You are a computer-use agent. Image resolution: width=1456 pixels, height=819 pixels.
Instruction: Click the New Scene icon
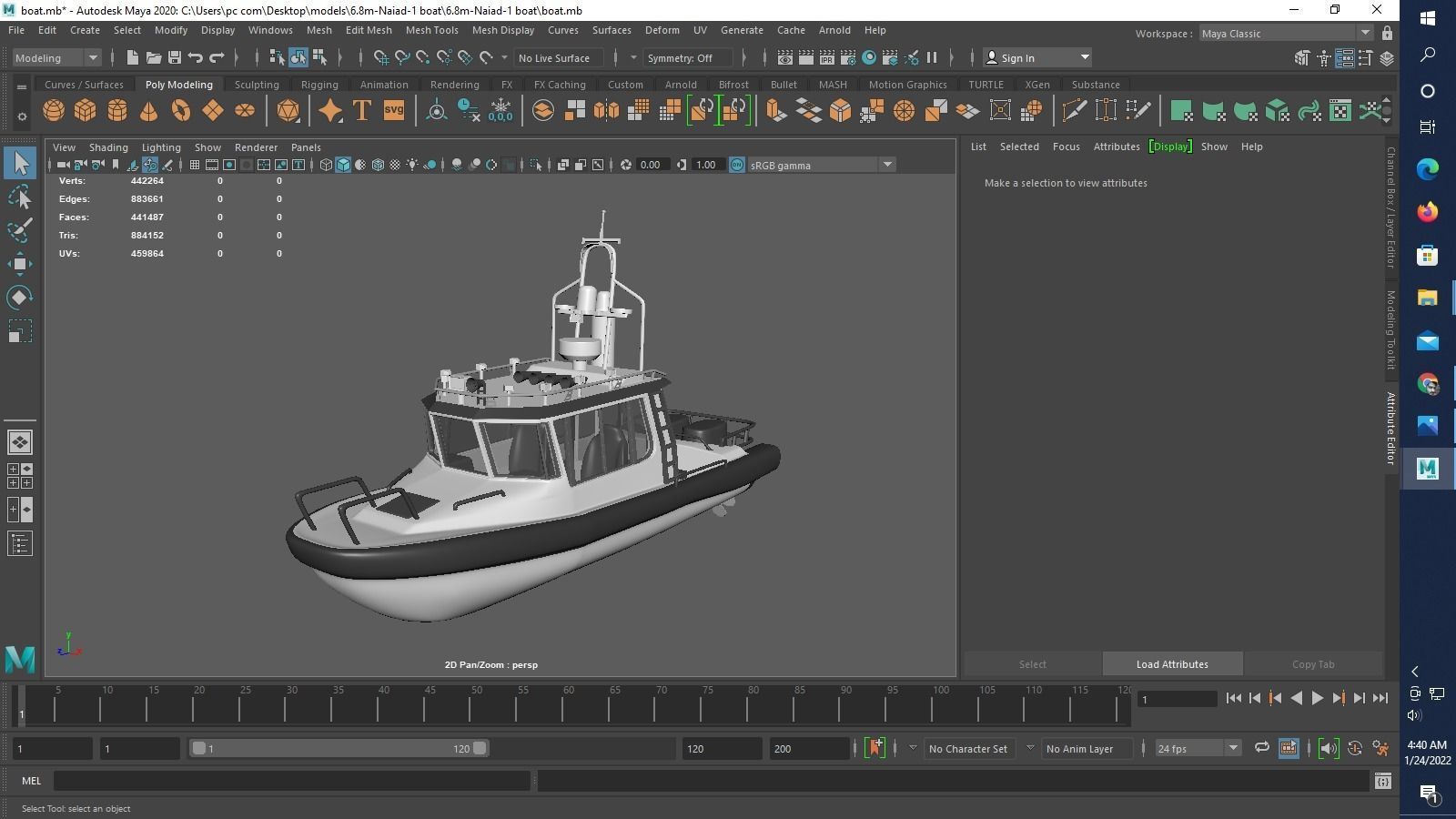click(x=133, y=57)
